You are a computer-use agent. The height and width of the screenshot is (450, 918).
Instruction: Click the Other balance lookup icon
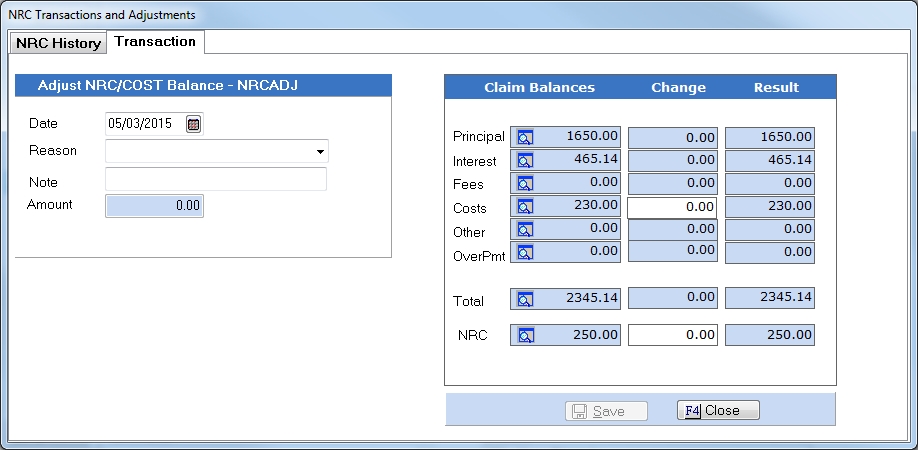click(x=526, y=230)
